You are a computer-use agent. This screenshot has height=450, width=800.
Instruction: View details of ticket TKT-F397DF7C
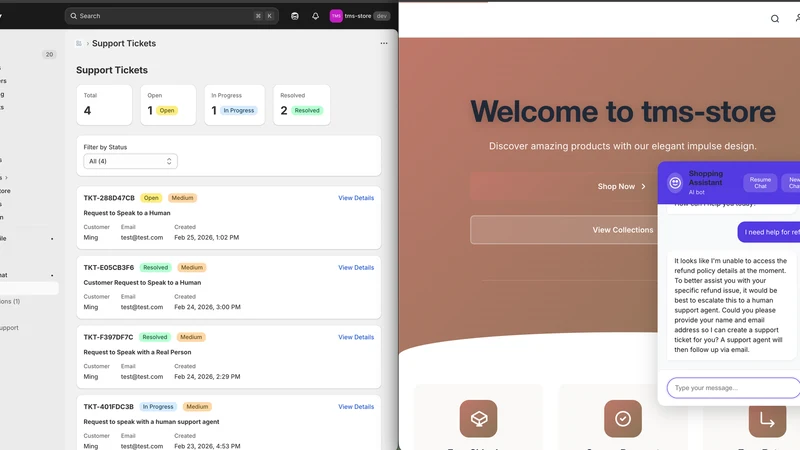click(x=356, y=337)
